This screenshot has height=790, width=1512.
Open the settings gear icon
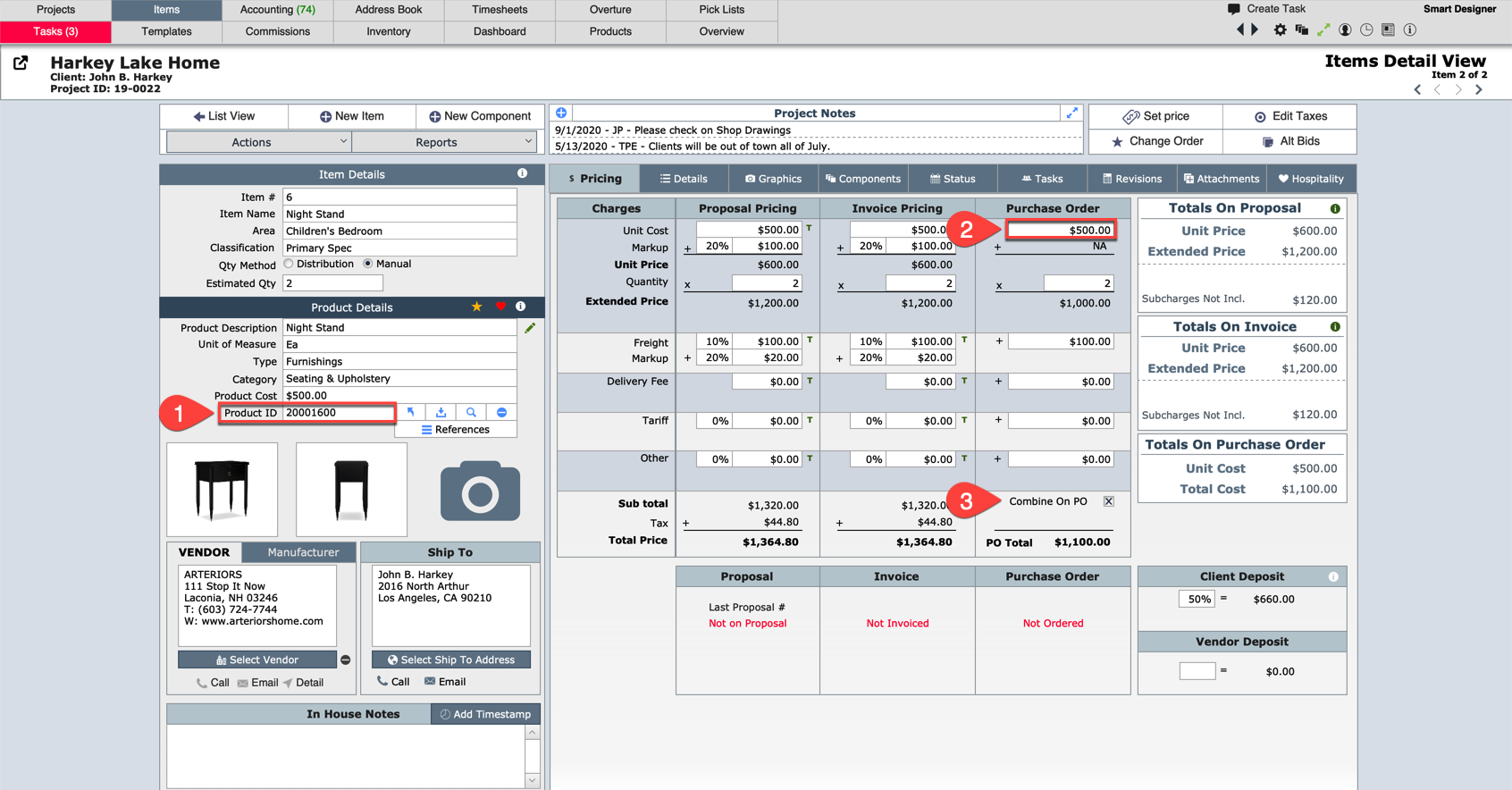1280,29
